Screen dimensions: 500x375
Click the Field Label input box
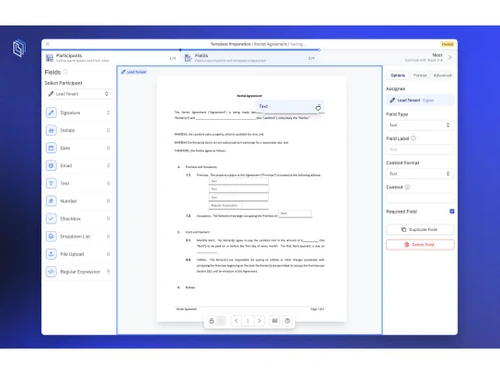[420, 149]
